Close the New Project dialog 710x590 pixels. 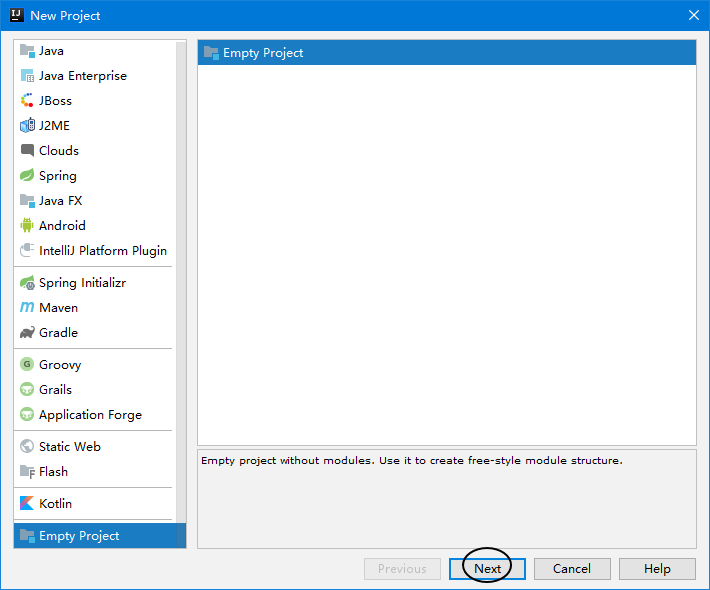pyautogui.click(x=693, y=15)
